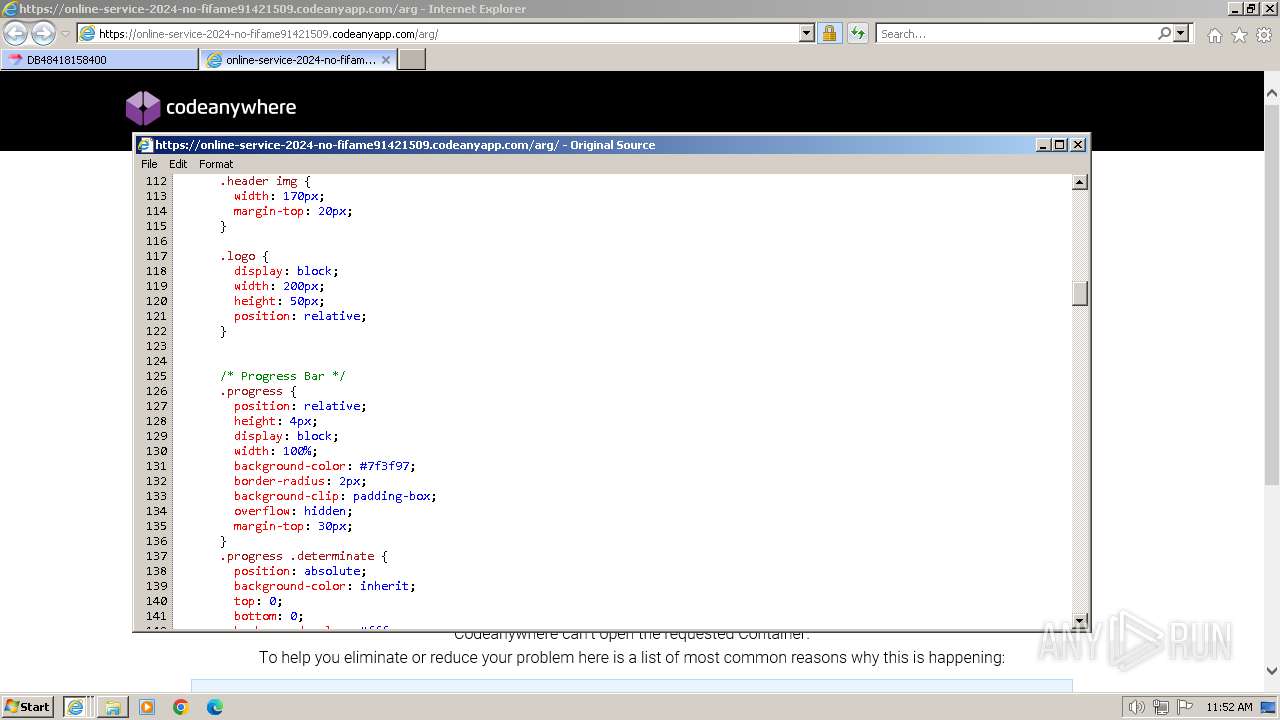The height and width of the screenshot is (720, 1280).
Task: Click the codeanywhere logo
Action: (x=211, y=107)
